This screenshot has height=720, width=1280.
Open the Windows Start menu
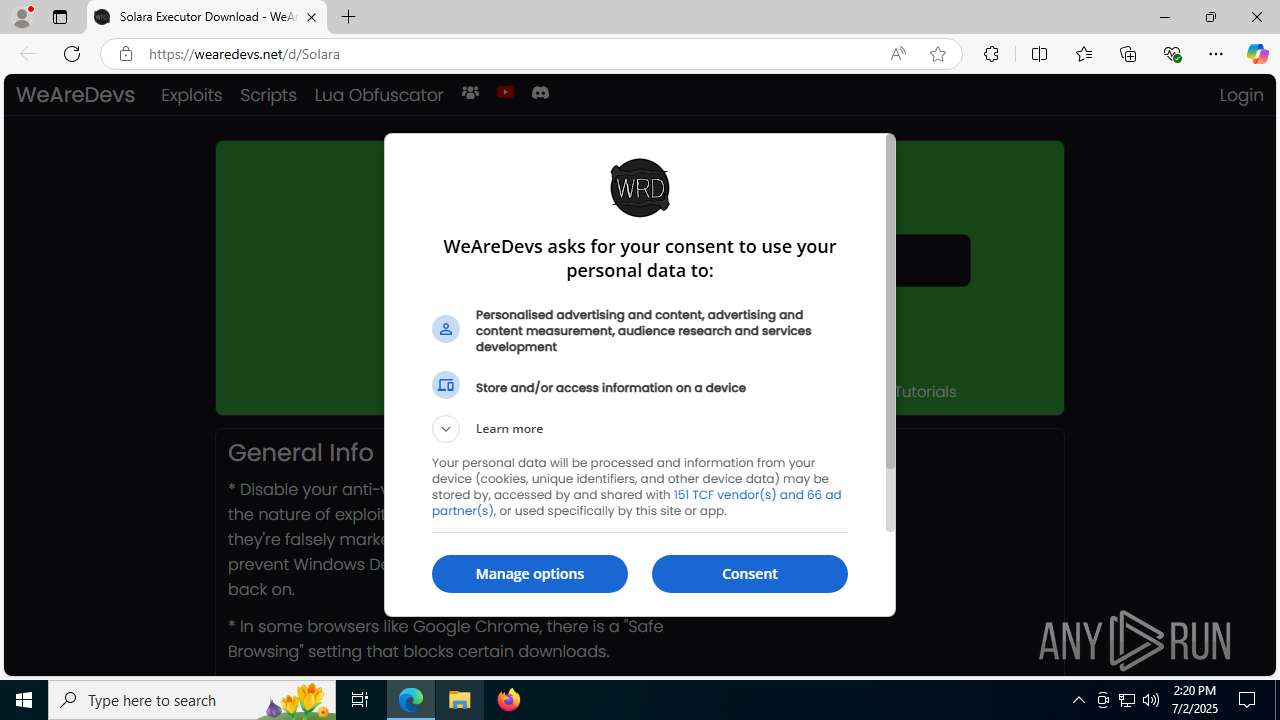click(24, 700)
